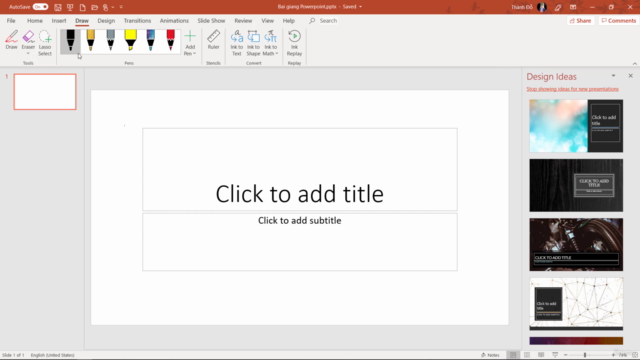The width and height of the screenshot is (640, 360).
Task: Open the Add Pen dropdown arrow
Action: point(194,53)
